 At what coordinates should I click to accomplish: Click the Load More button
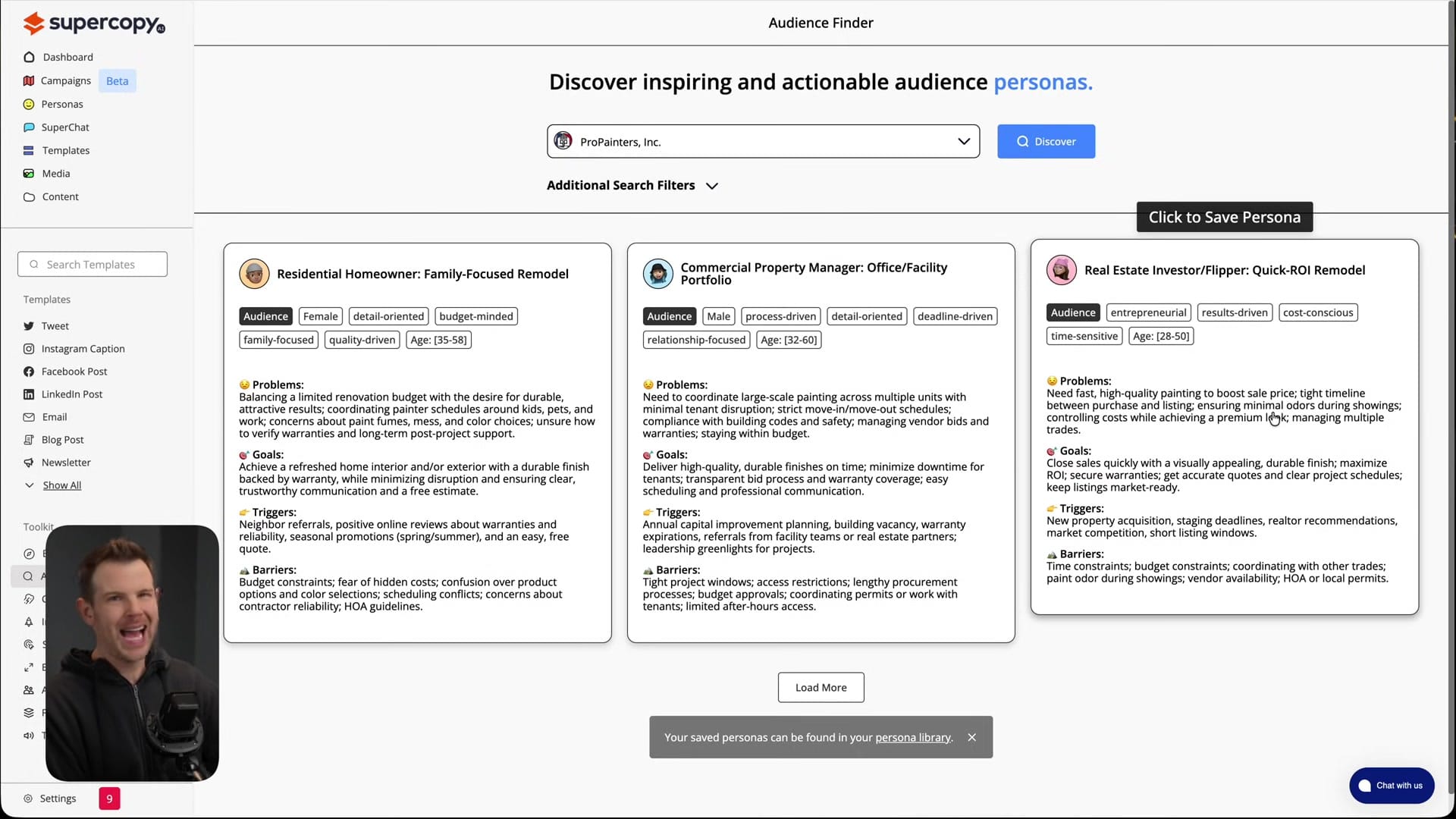pyautogui.click(x=821, y=688)
